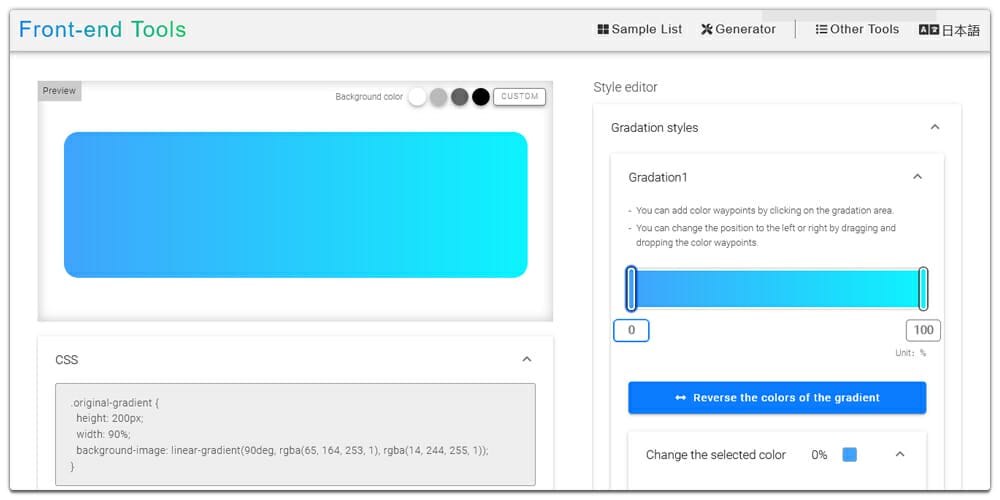Screen dimensions: 1000x500
Task: Click the language translate icon
Action: [x=929, y=30]
